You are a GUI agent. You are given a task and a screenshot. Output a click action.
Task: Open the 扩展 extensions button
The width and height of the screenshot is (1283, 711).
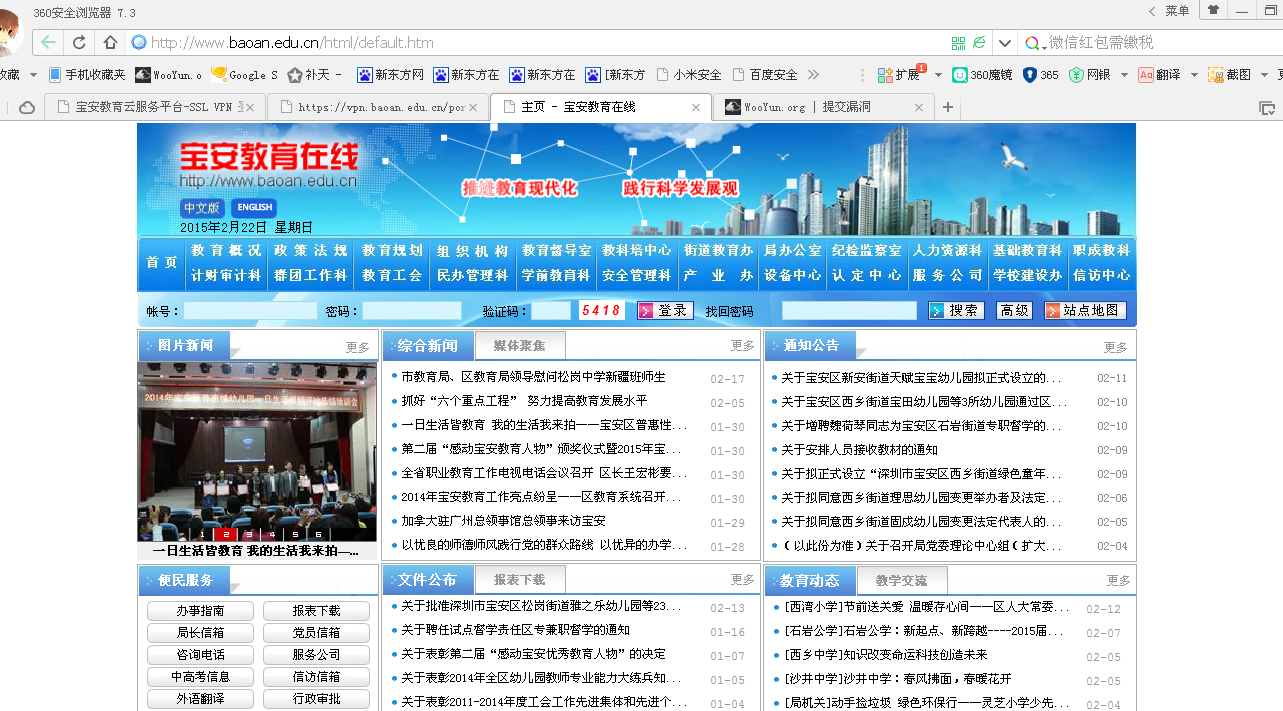(x=900, y=75)
